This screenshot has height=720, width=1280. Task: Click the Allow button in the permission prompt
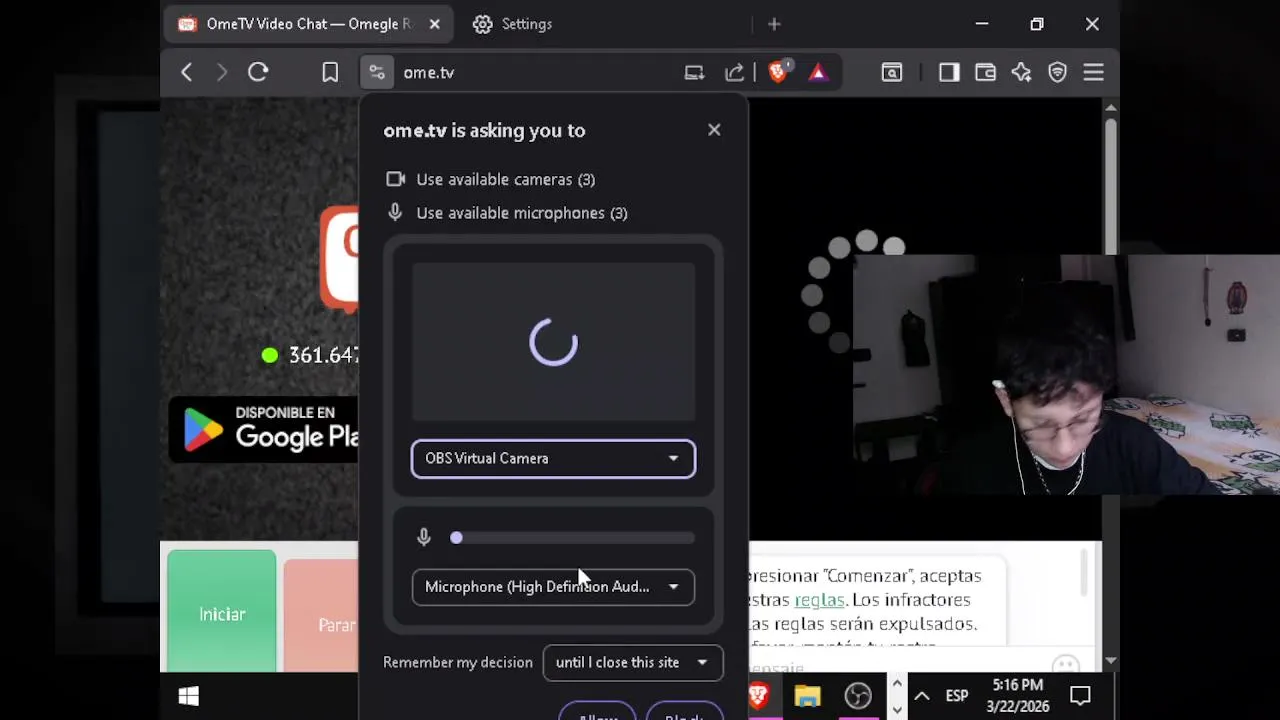click(598, 714)
